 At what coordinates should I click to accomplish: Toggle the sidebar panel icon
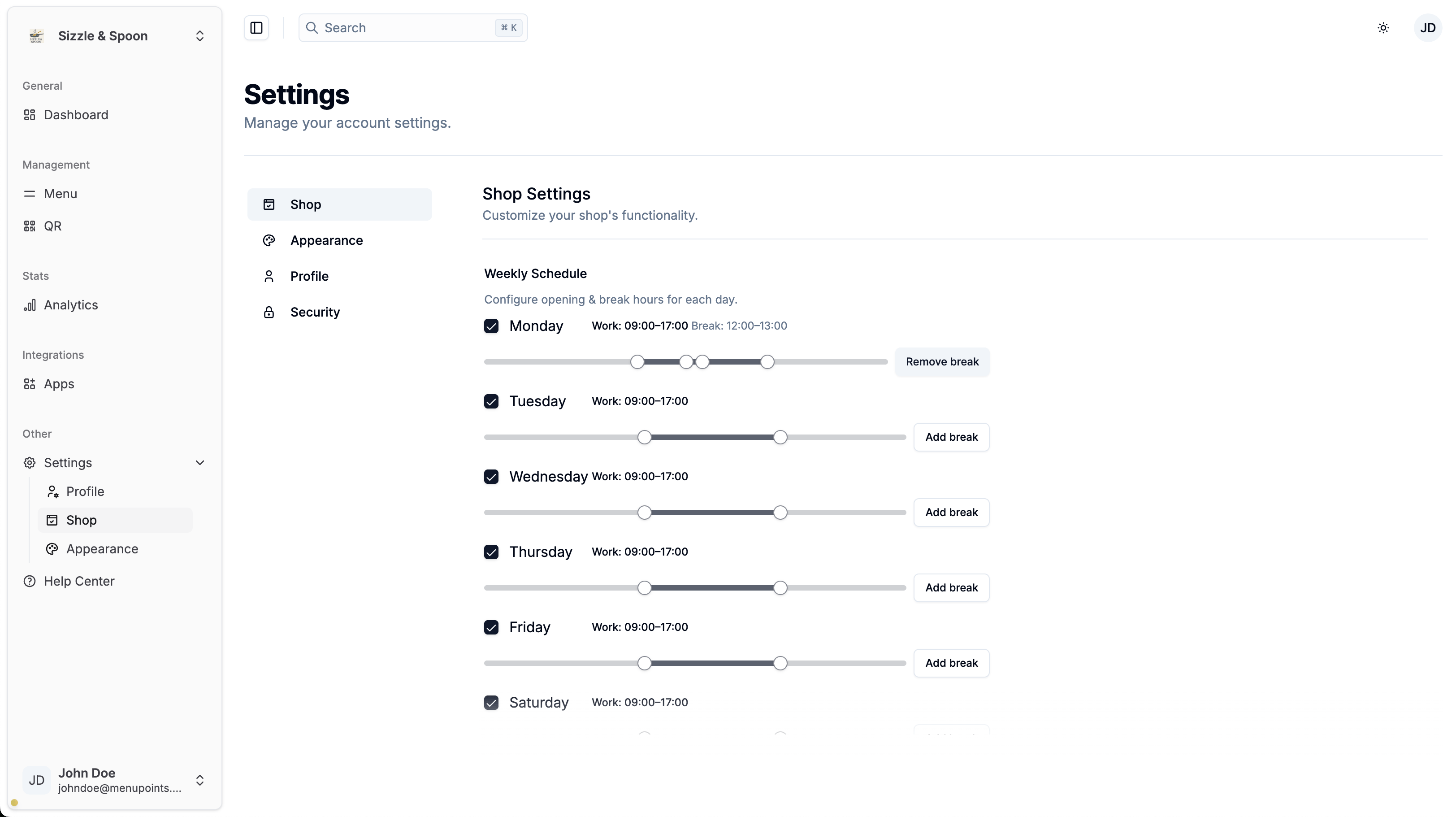coord(256,28)
